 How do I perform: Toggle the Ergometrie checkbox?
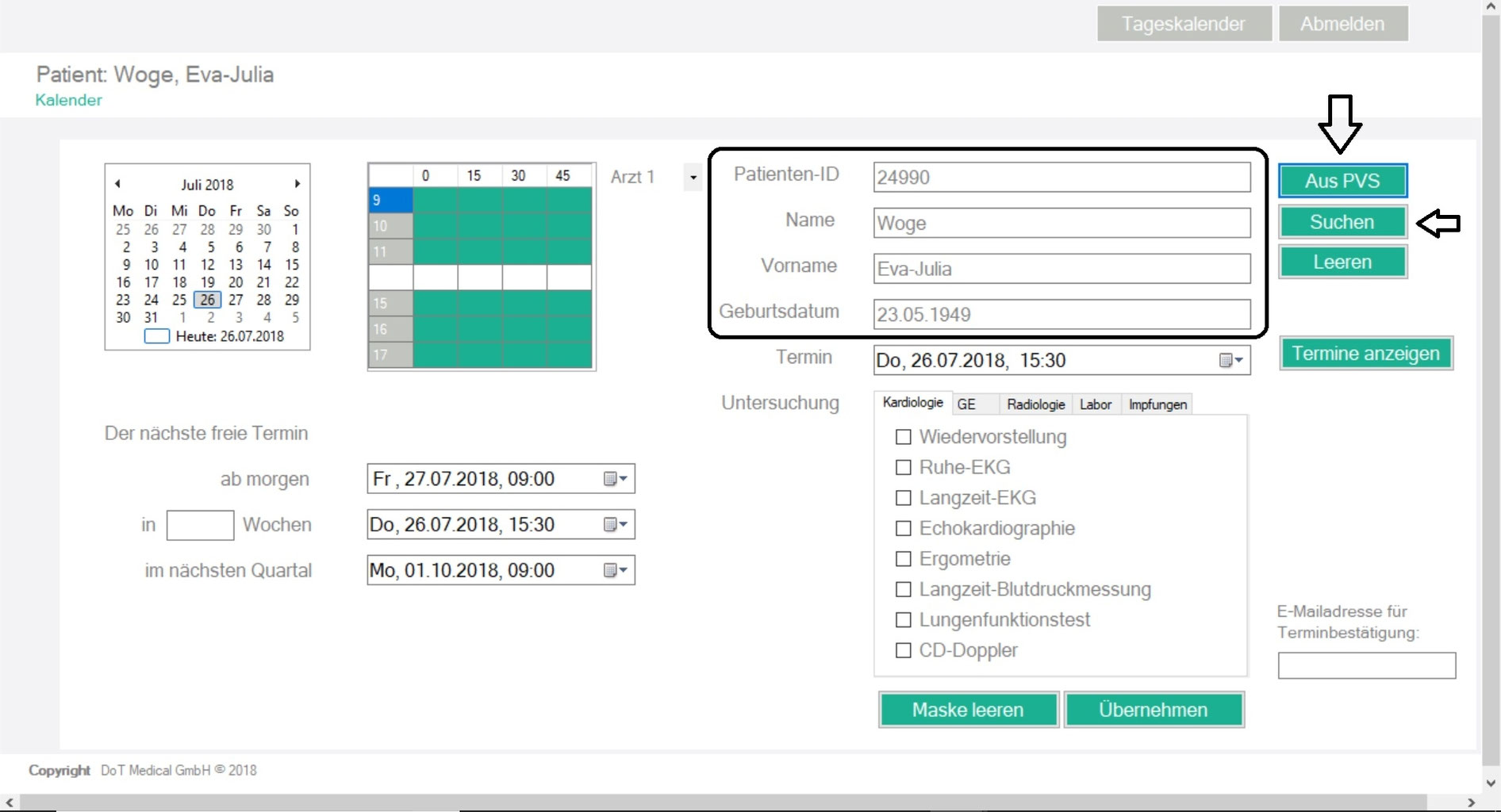click(903, 559)
